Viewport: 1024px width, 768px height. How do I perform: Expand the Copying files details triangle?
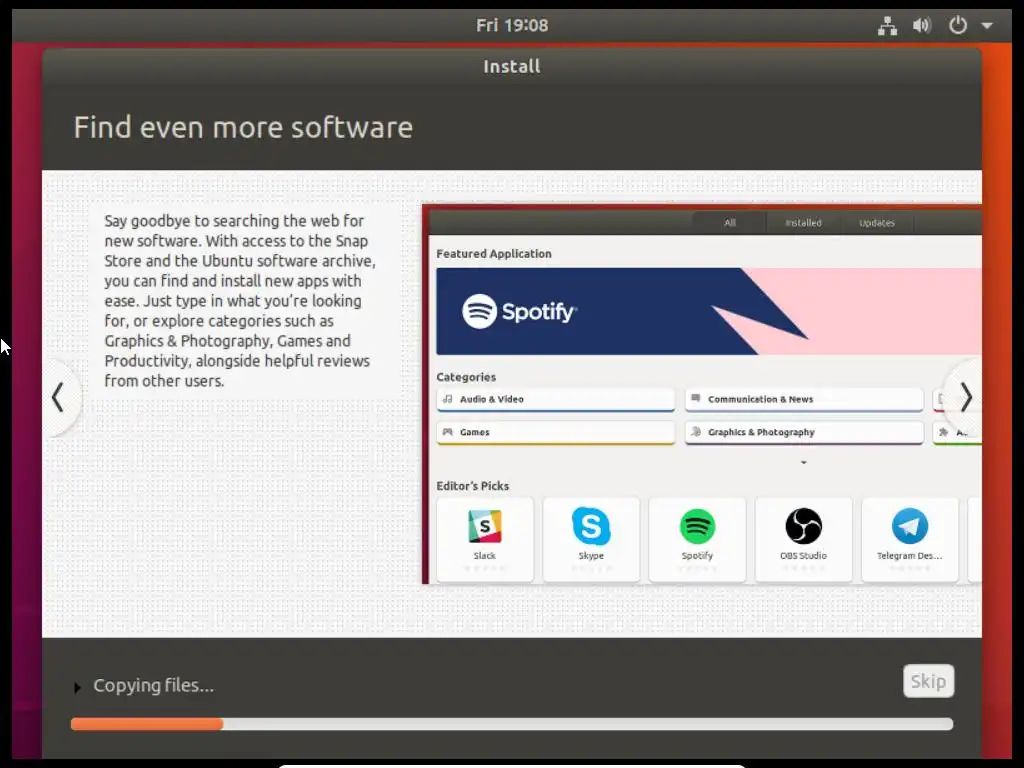pyautogui.click(x=77, y=687)
